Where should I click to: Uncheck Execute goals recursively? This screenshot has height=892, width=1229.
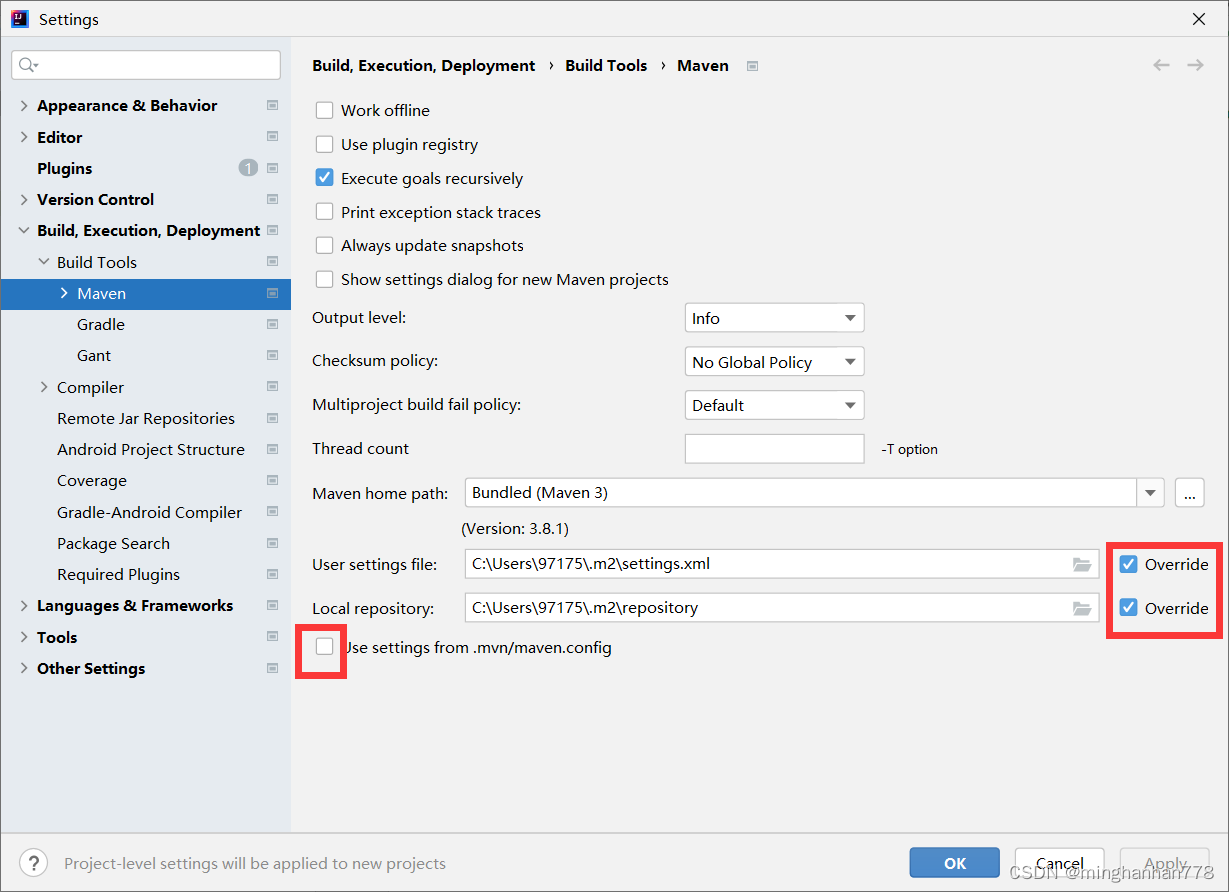pos(324,178)
